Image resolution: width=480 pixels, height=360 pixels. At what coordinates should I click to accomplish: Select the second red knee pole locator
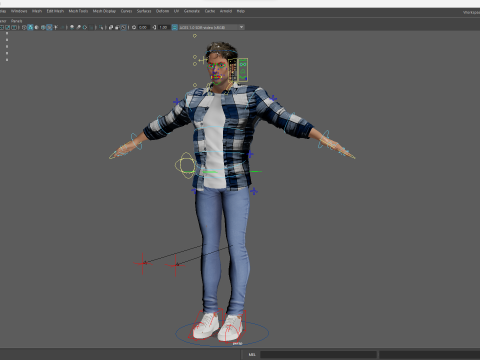tap(176, 265)
